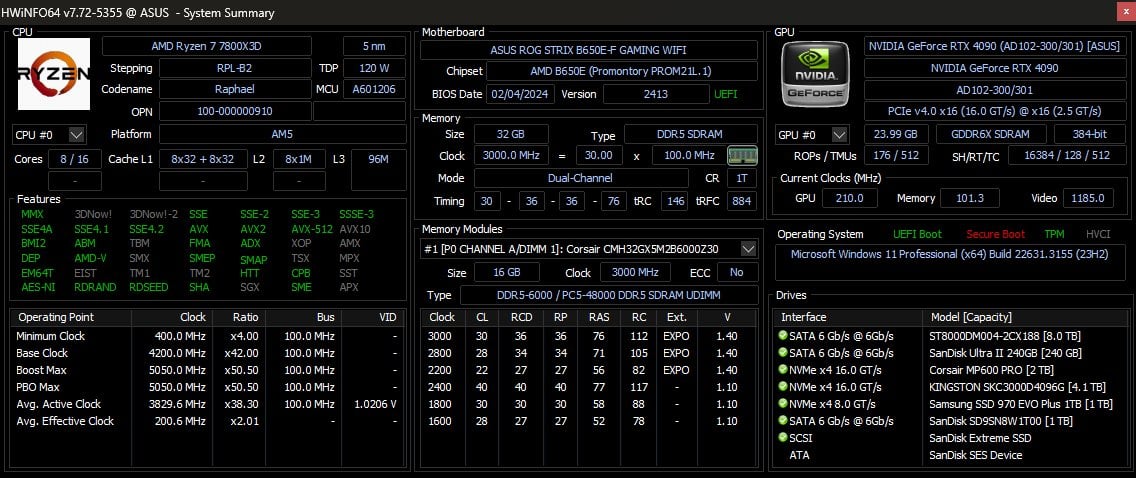Select the 1600 MHz timing row
Viewport: 1136px width, 478px height.
click(589, 421)
